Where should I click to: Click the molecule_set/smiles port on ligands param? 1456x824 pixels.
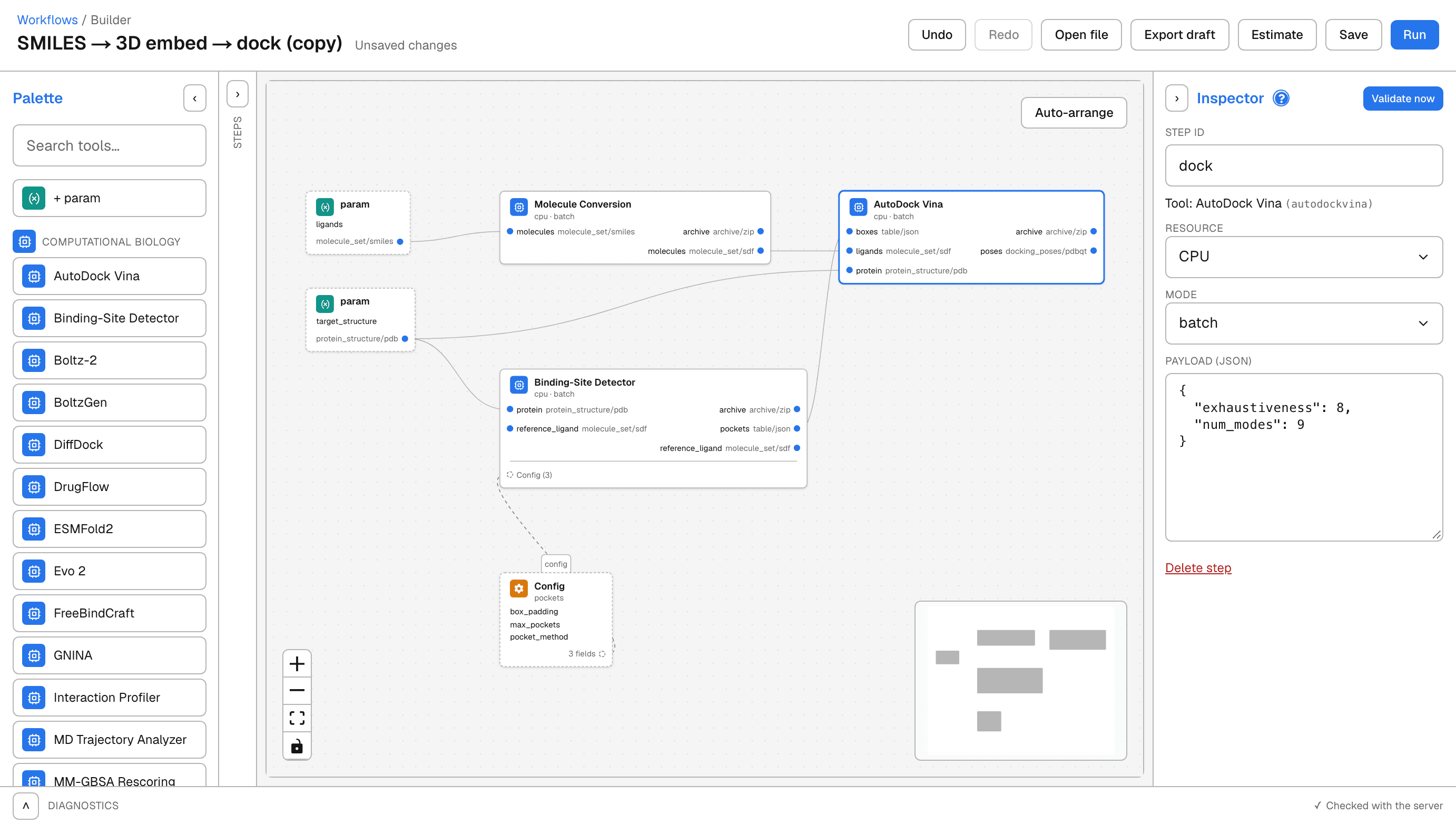(400, 242)
